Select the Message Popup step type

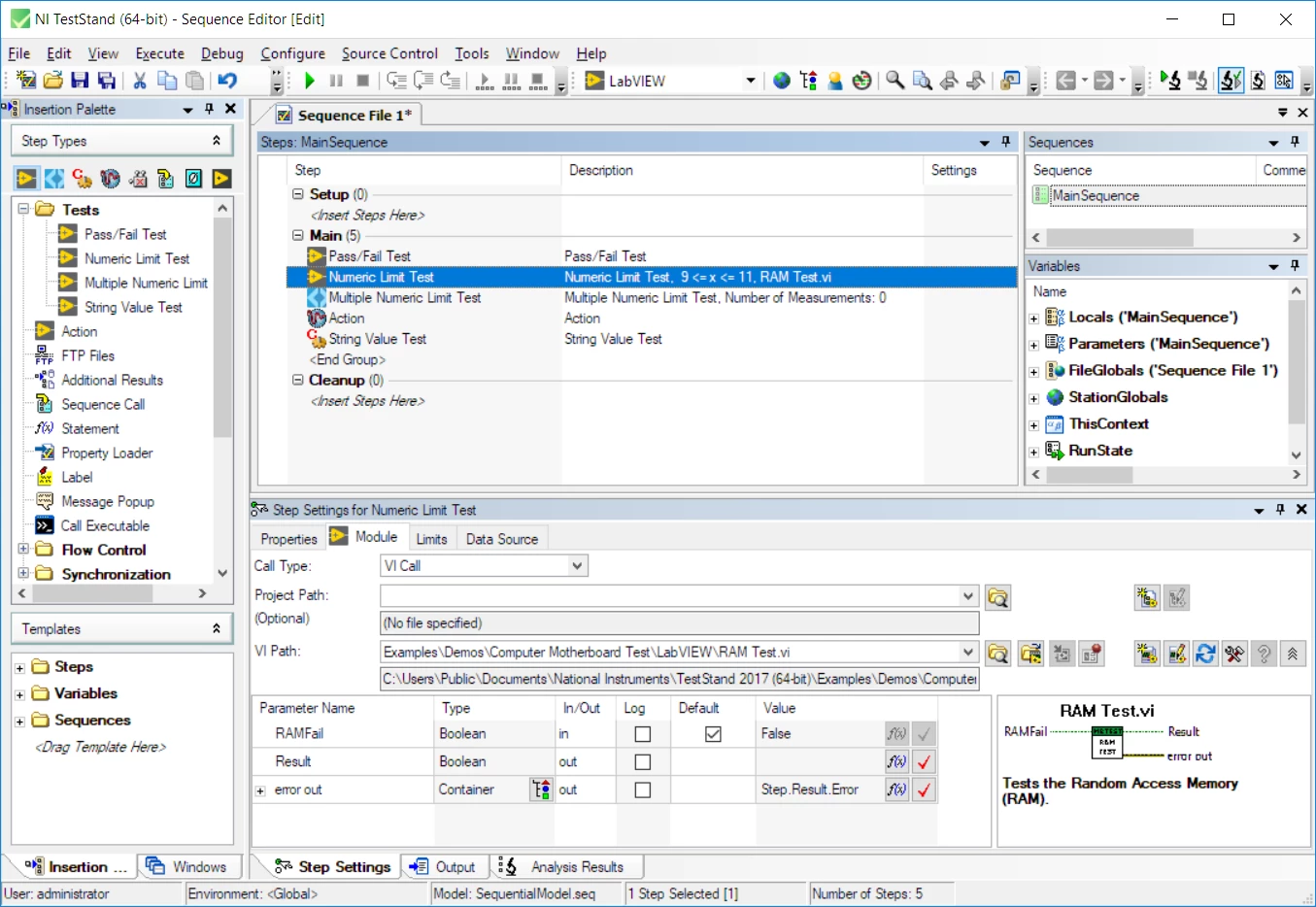click(107, 501)
